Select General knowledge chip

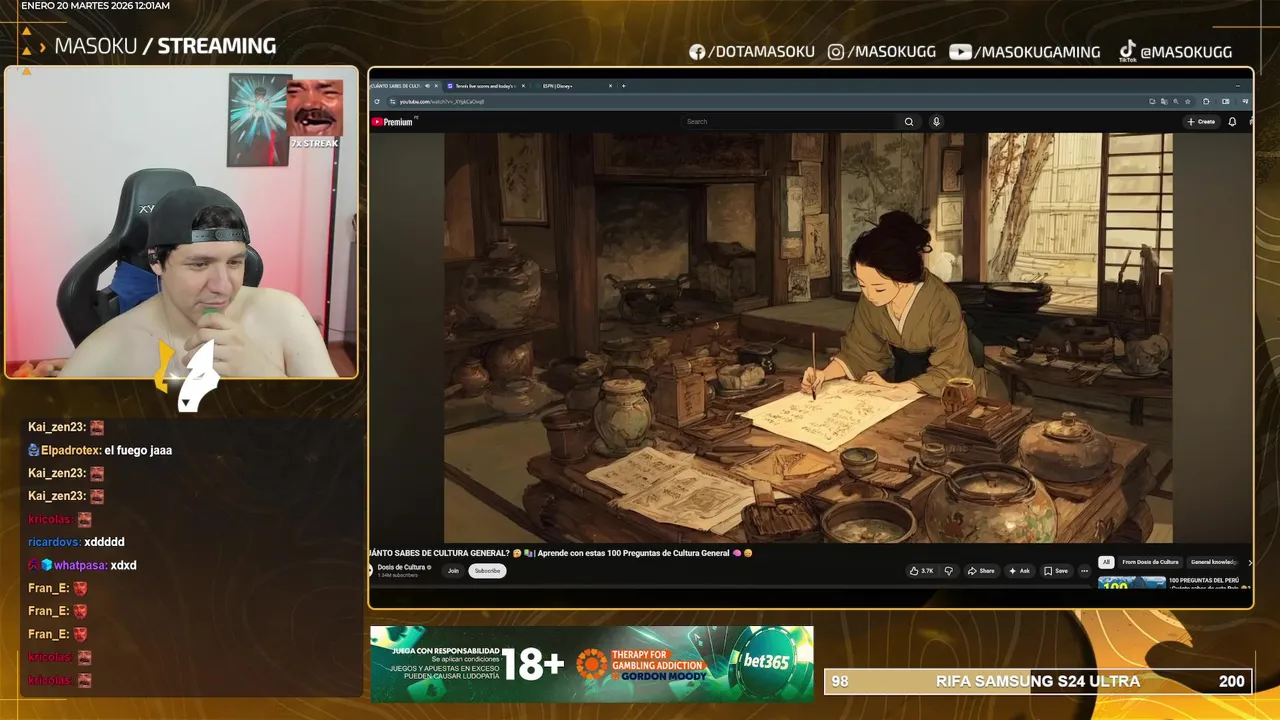point(1214,562)
